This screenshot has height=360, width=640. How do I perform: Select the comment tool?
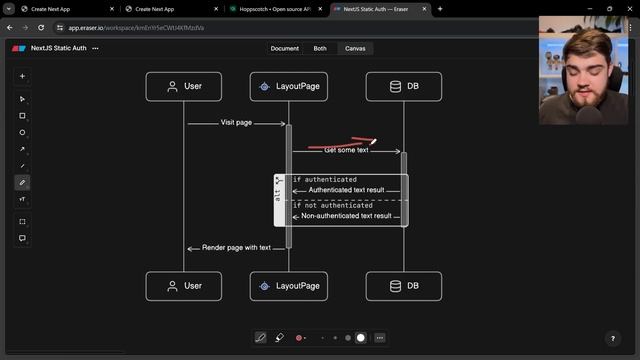(x=22, y=238)
